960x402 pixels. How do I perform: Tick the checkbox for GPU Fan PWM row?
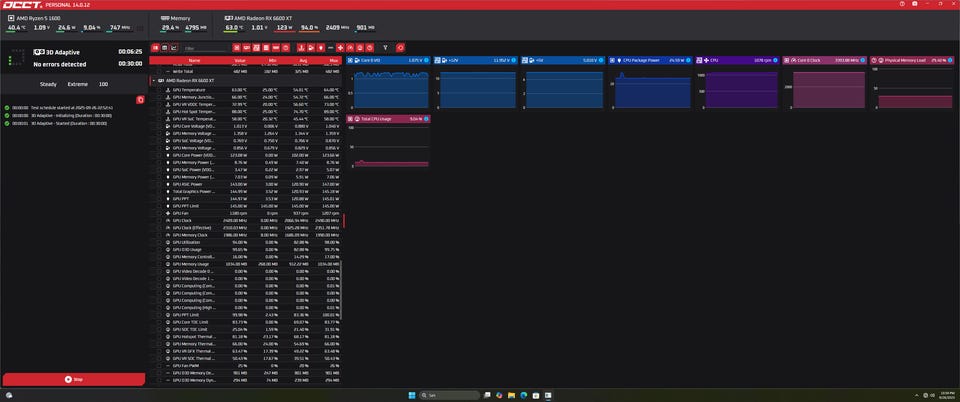pyautogui.click(x=160, y=365)
